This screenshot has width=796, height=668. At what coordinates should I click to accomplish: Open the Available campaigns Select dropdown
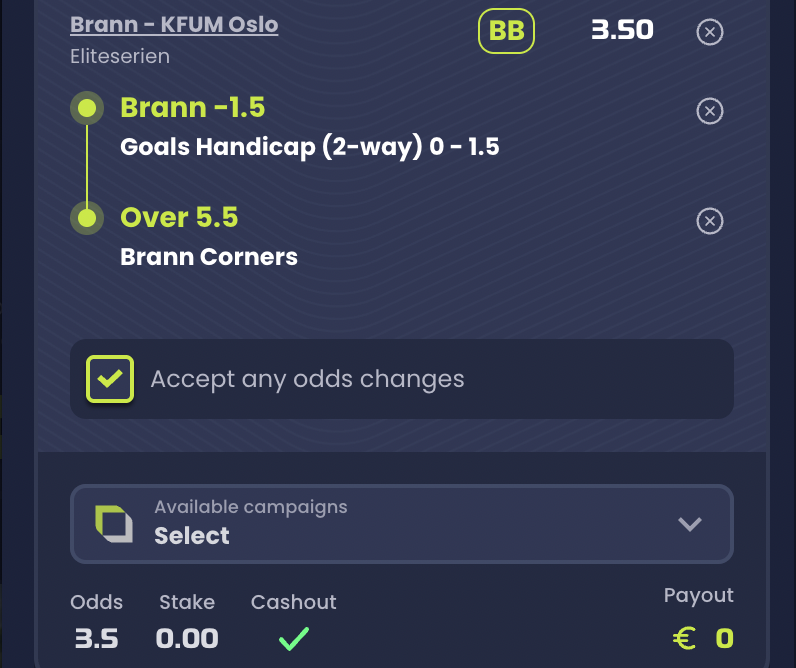tap(402, 524)
